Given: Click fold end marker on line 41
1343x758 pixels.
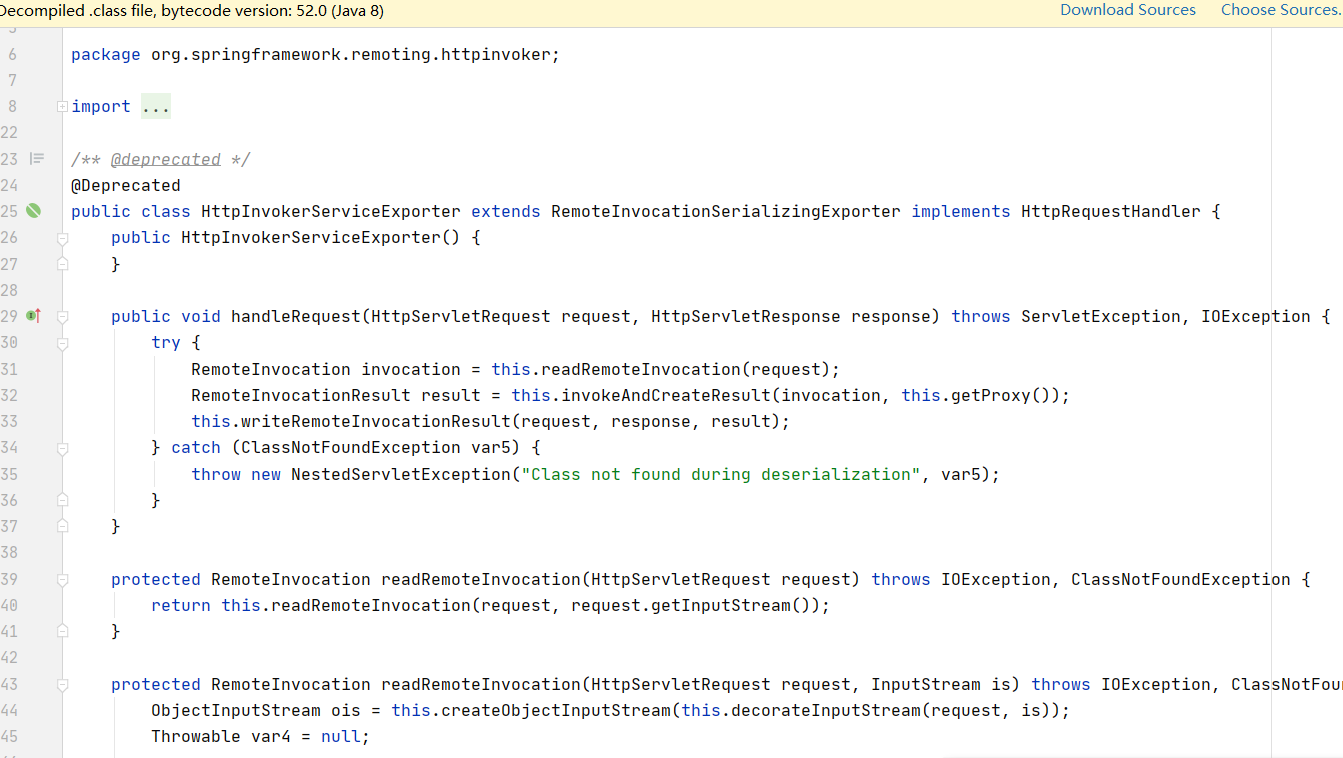Looking at the screenshot, I should (x=62, y=632).
